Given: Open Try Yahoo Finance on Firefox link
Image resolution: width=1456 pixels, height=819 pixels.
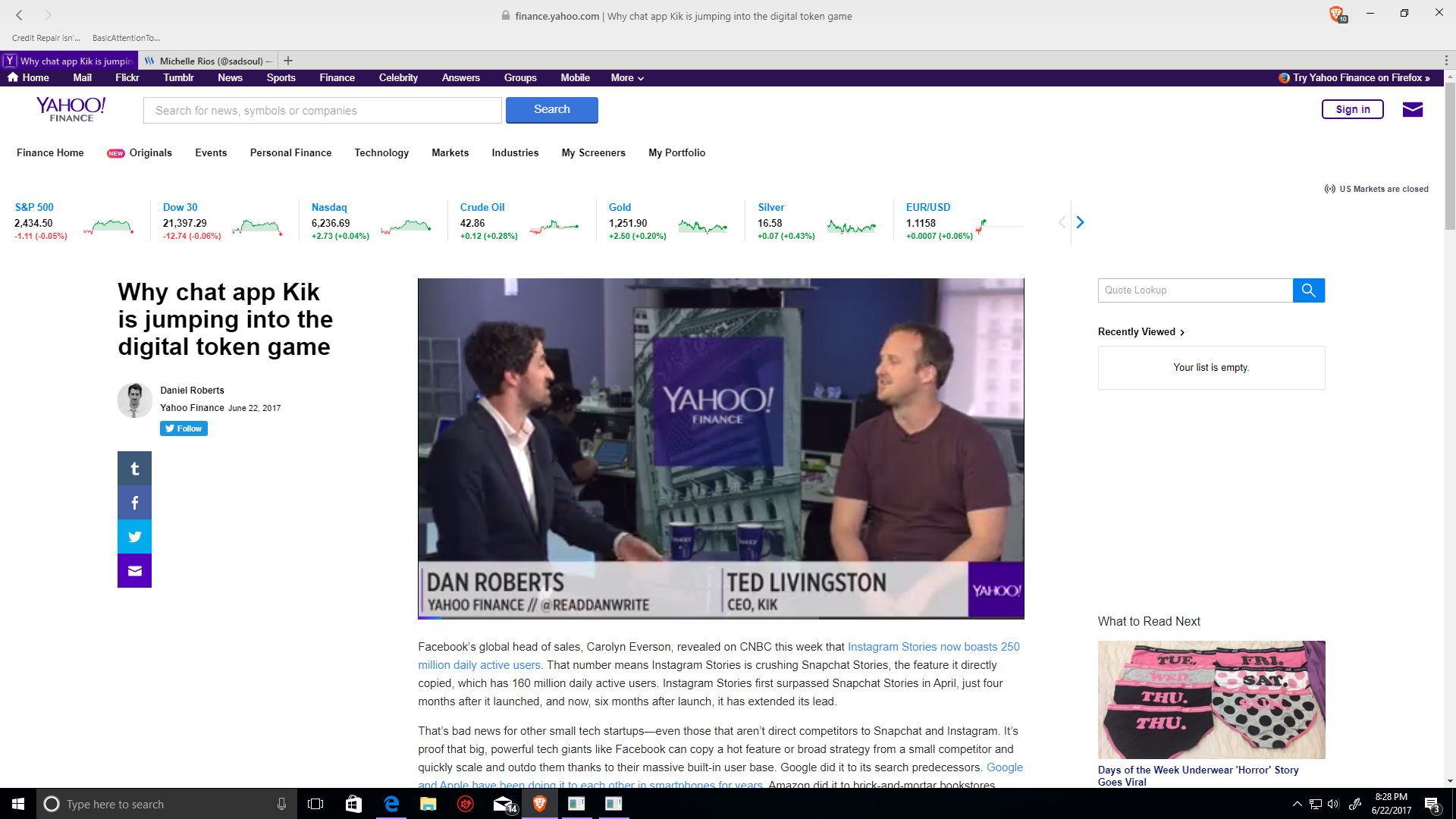Looking at the screenshot, I should 1354,77.
